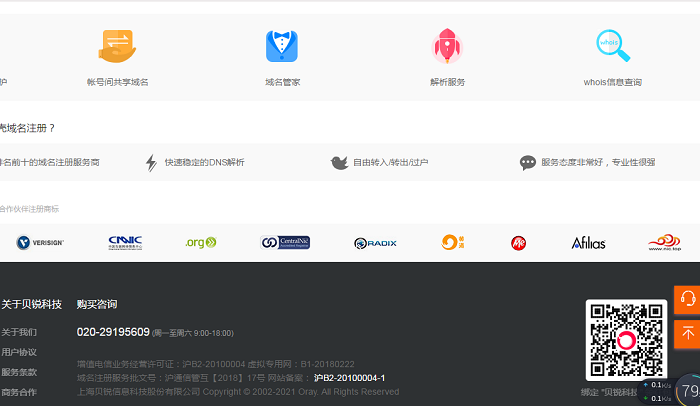700x406 pixels.
Task: Click the Radix partner logo
Action: 375,243
